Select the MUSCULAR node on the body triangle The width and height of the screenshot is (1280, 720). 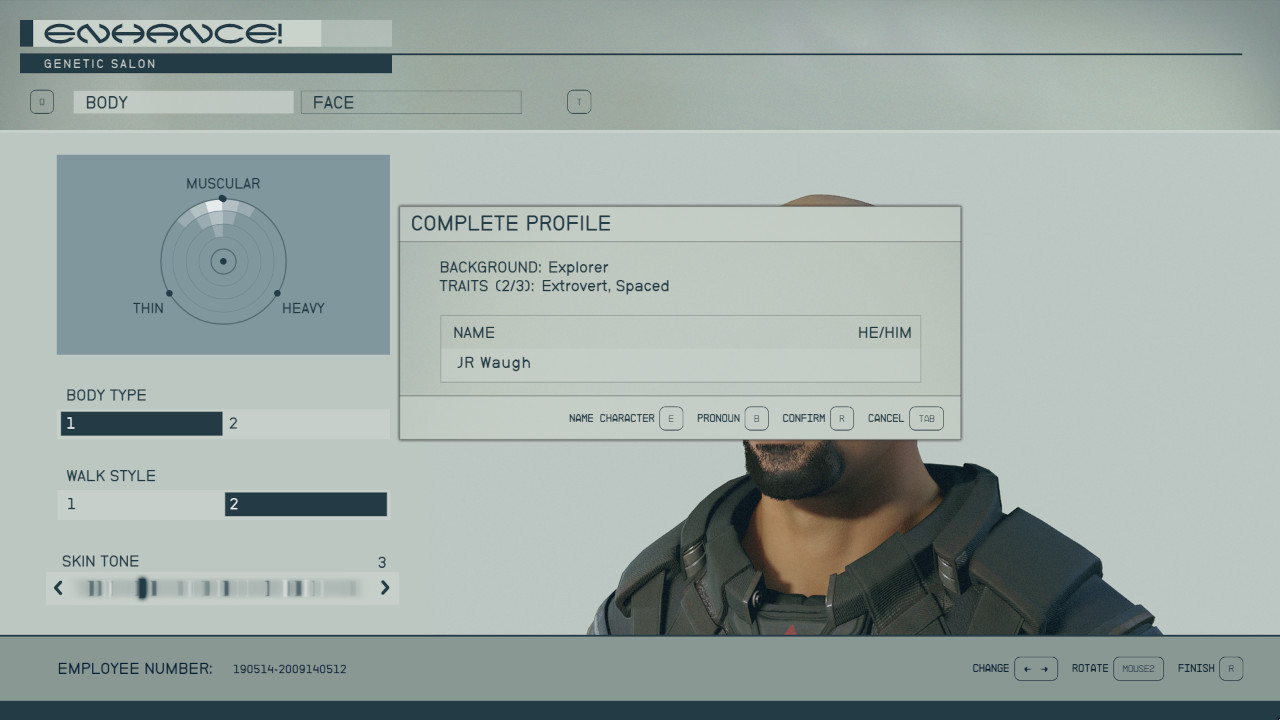tap(223, 196)
